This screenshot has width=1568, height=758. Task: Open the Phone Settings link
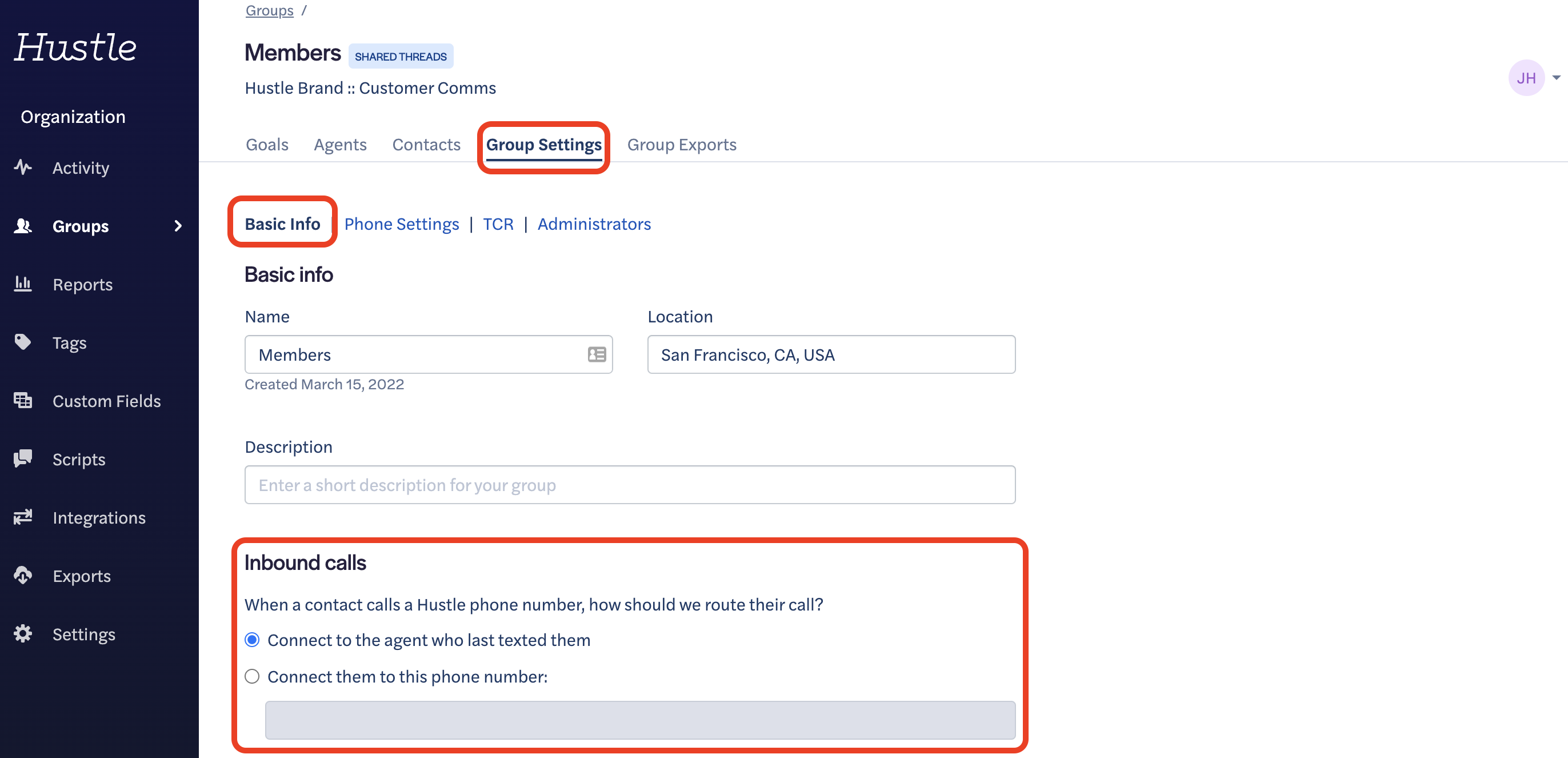(402, 224)
